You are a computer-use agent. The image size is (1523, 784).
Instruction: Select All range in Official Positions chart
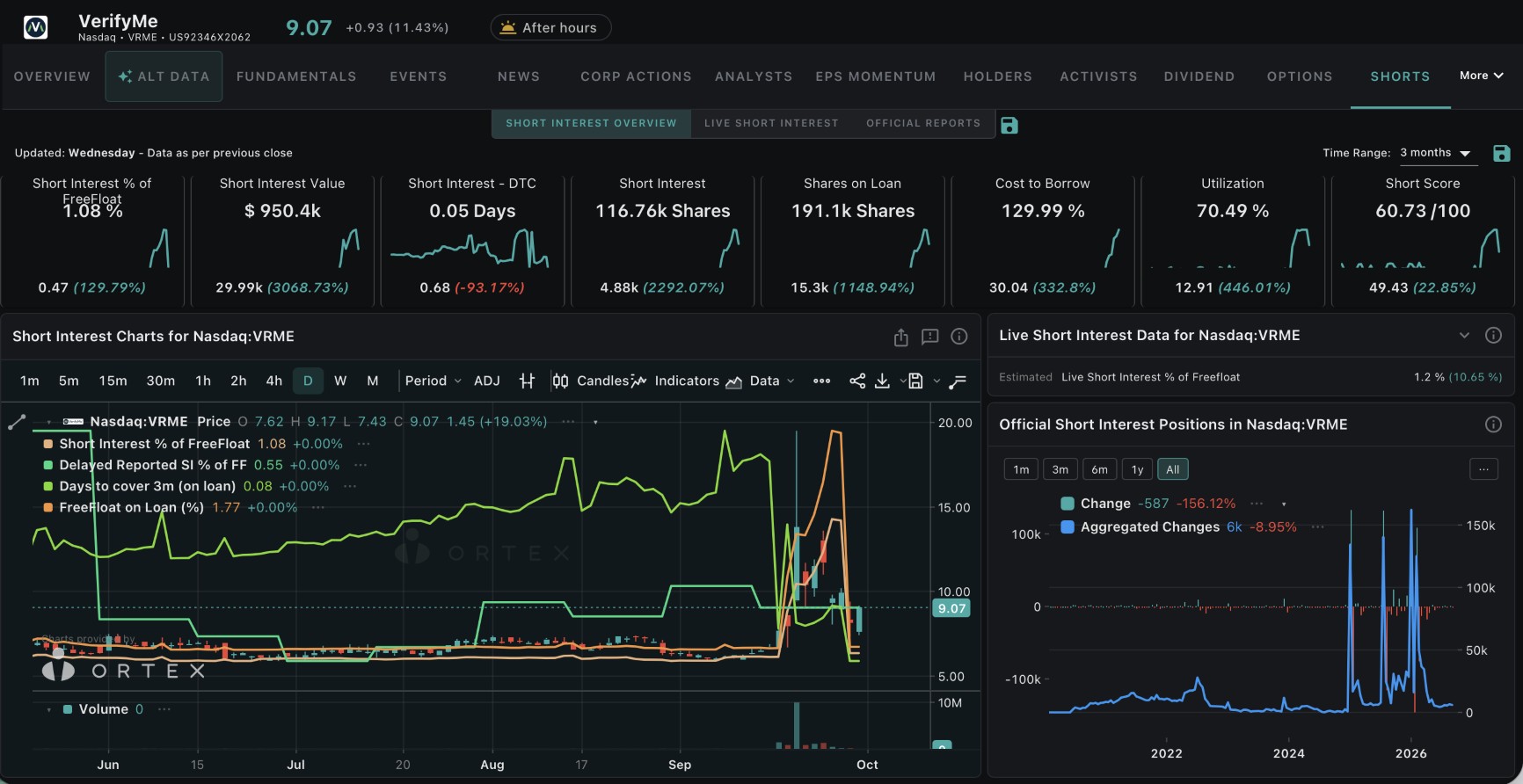click(x=1173, y=469)
